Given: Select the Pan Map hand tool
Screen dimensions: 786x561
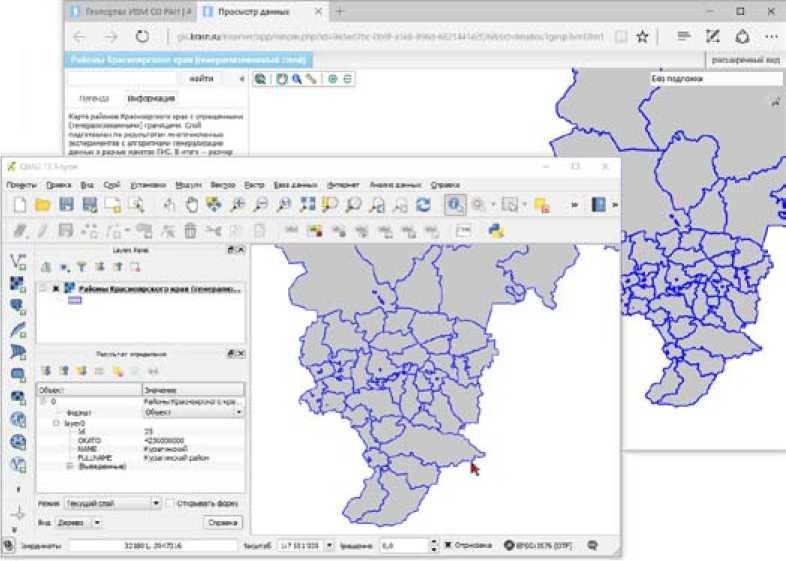Looking at the screenshot, I should (190, 204).
